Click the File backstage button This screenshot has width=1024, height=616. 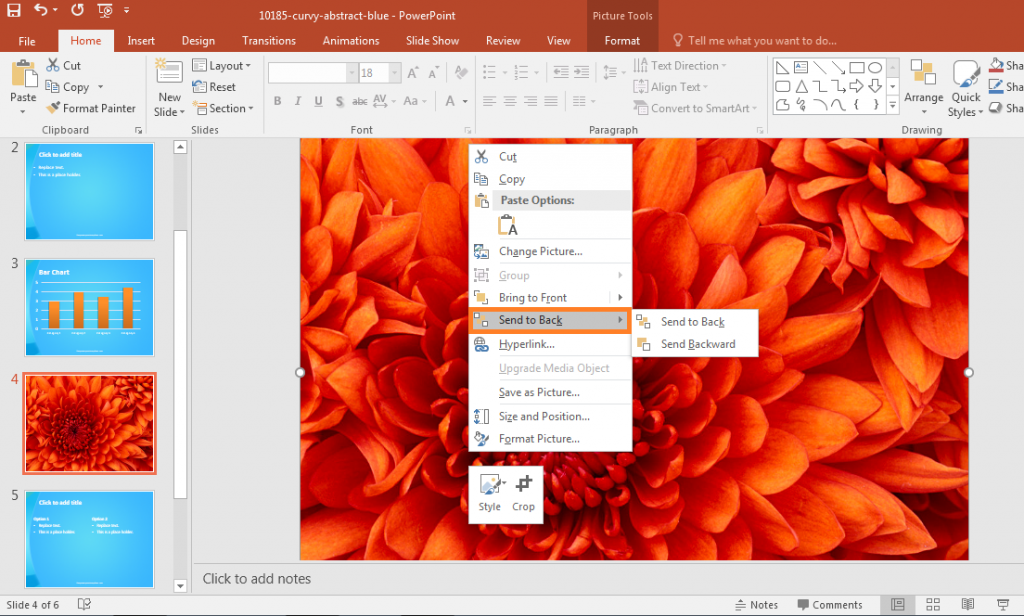[x=27, y=41]
